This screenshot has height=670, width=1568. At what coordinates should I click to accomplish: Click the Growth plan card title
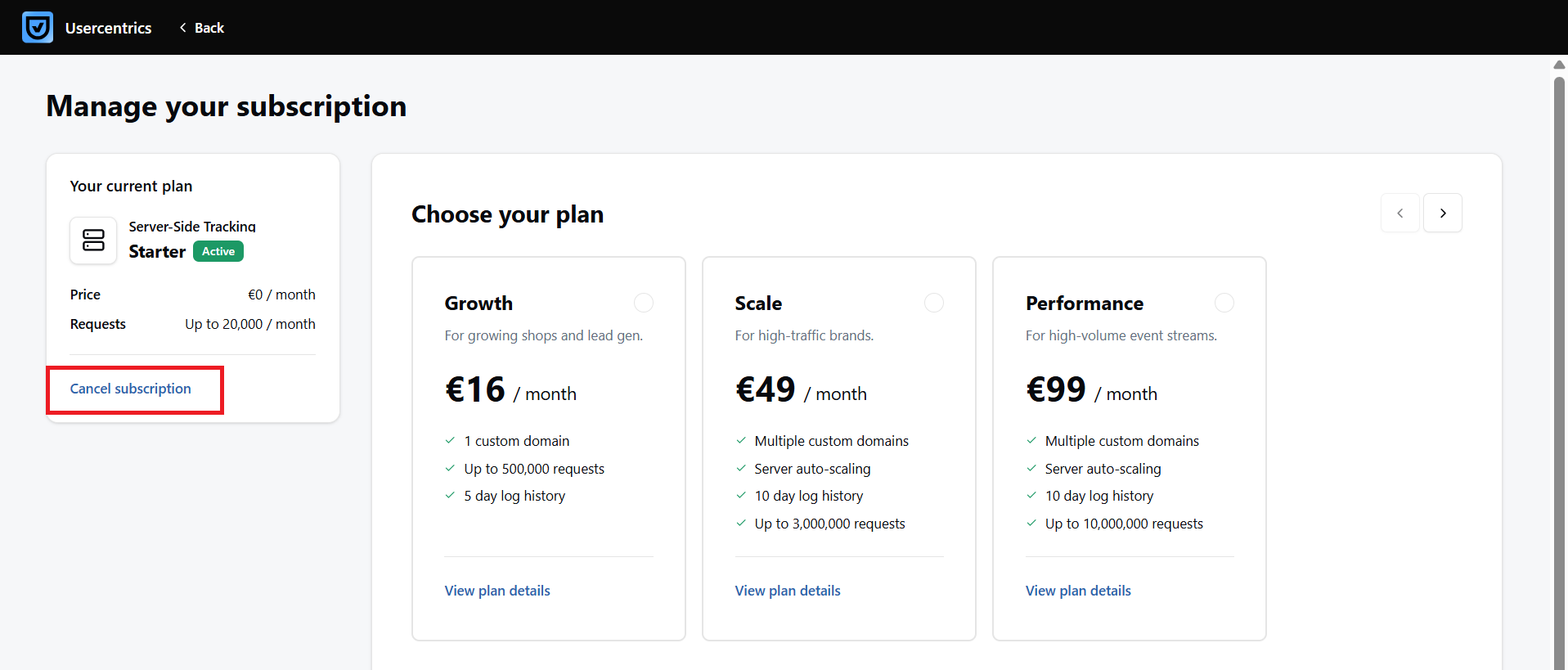(478, 304)
